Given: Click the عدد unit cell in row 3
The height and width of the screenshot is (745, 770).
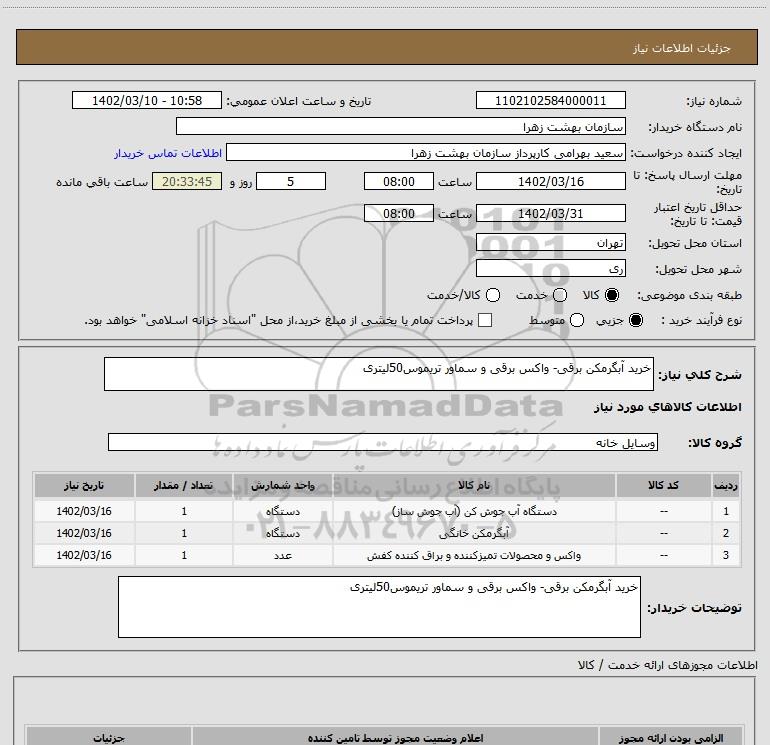Looking at the screenshot, I should (x=283, y=555).
